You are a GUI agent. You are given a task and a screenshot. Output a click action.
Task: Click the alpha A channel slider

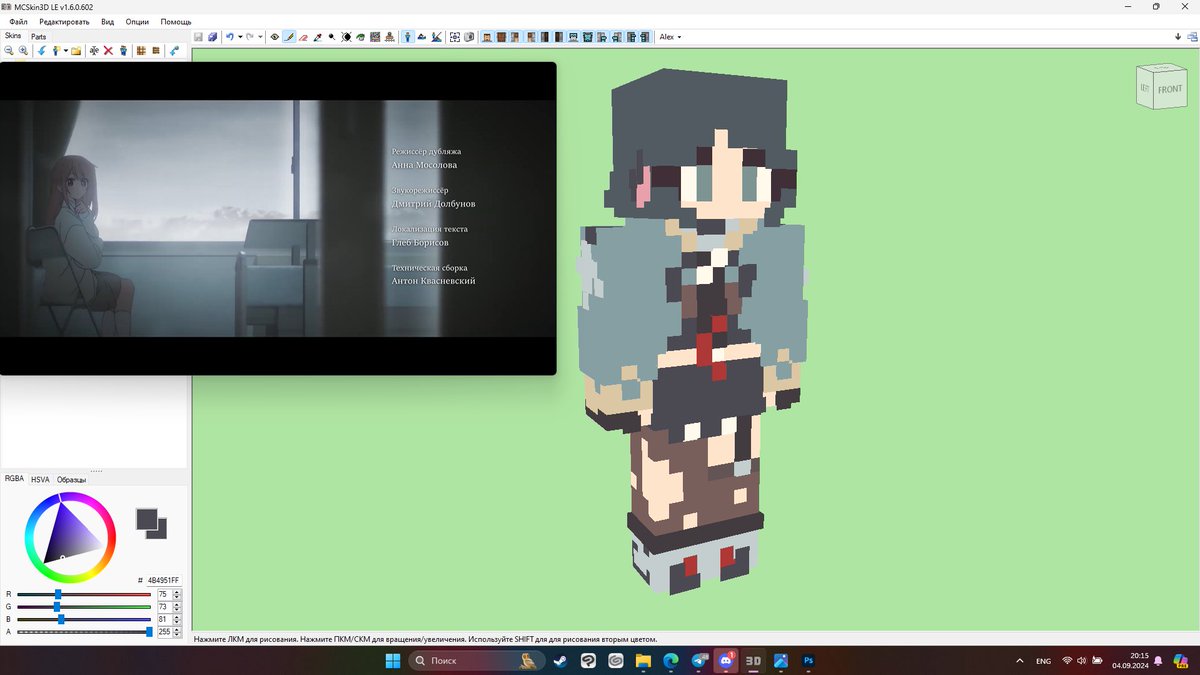[x=84, y=632]
